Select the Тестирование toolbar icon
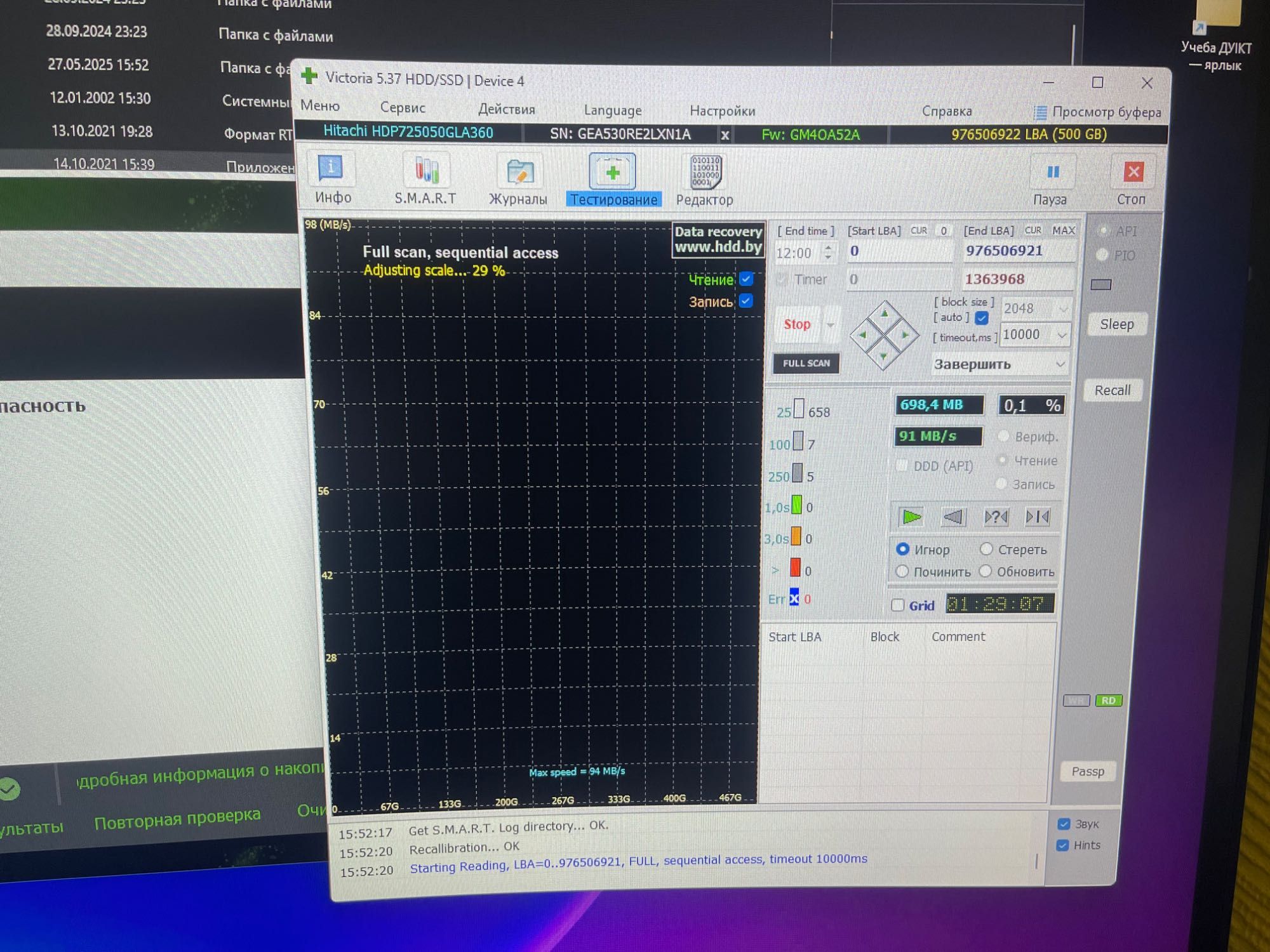 [x=613, y=172]
